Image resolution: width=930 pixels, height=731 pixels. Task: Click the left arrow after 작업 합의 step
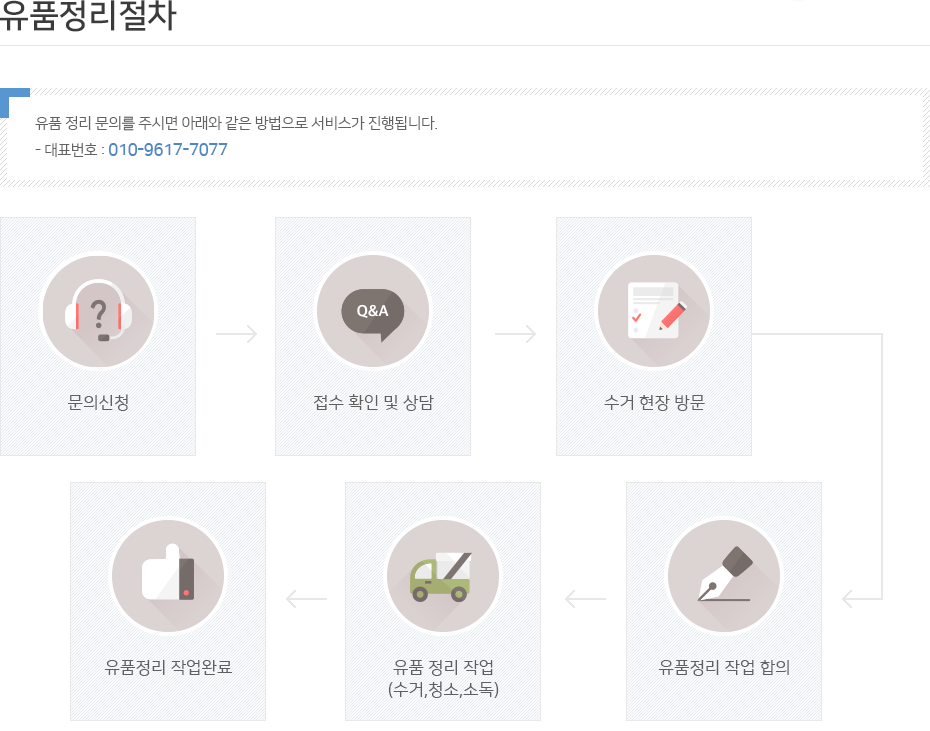click(585, 599)
